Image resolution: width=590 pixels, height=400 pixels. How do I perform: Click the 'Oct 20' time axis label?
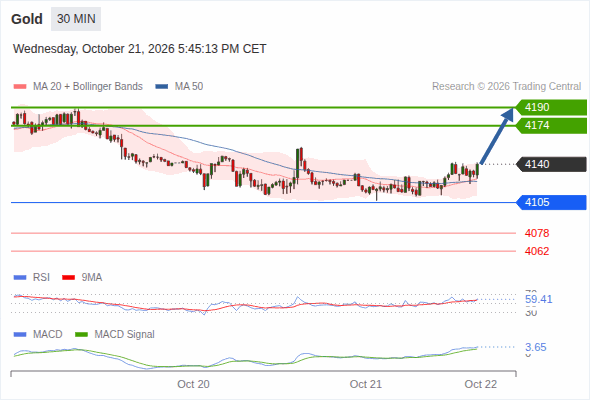click(x=193, y=384)
